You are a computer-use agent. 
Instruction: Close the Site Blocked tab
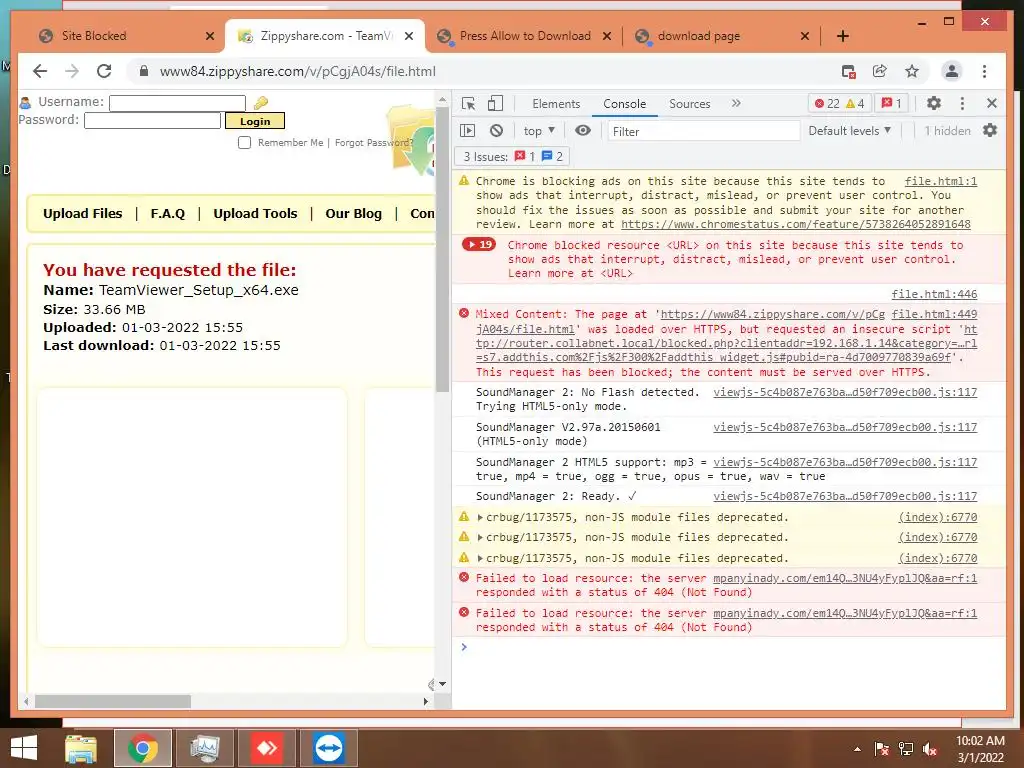click(x=210, y=36)
